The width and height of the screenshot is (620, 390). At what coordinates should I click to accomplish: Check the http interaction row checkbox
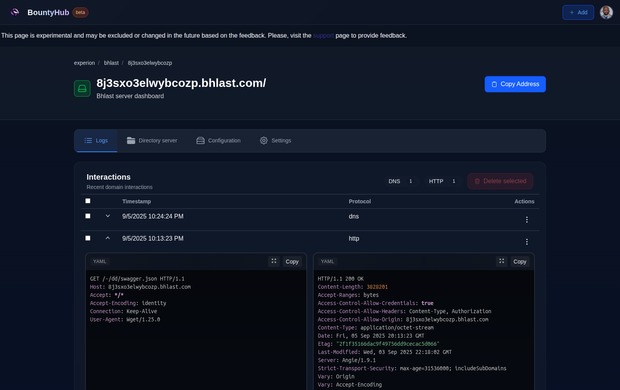click(x=88, y=238)
